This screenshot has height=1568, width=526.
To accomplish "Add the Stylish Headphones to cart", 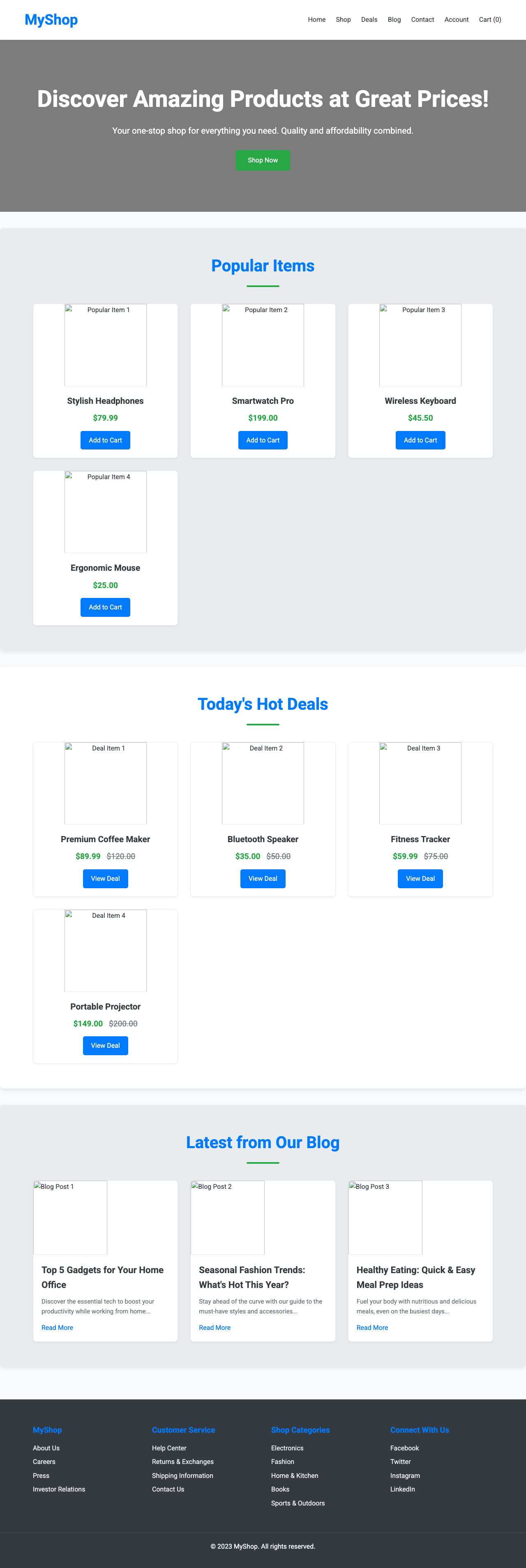I will point(105,440).
